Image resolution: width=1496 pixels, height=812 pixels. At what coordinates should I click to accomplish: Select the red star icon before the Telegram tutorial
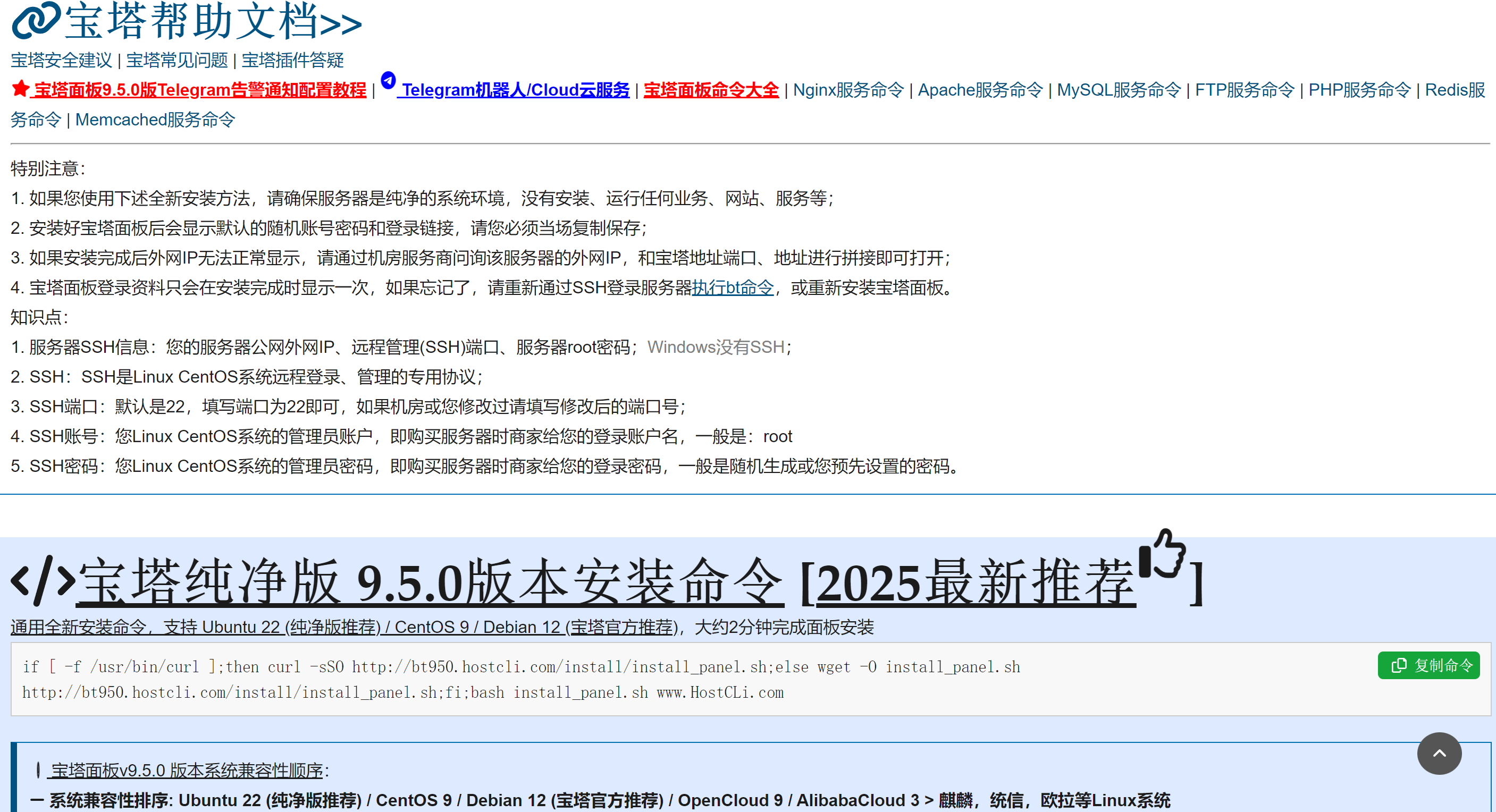point(19,88)
